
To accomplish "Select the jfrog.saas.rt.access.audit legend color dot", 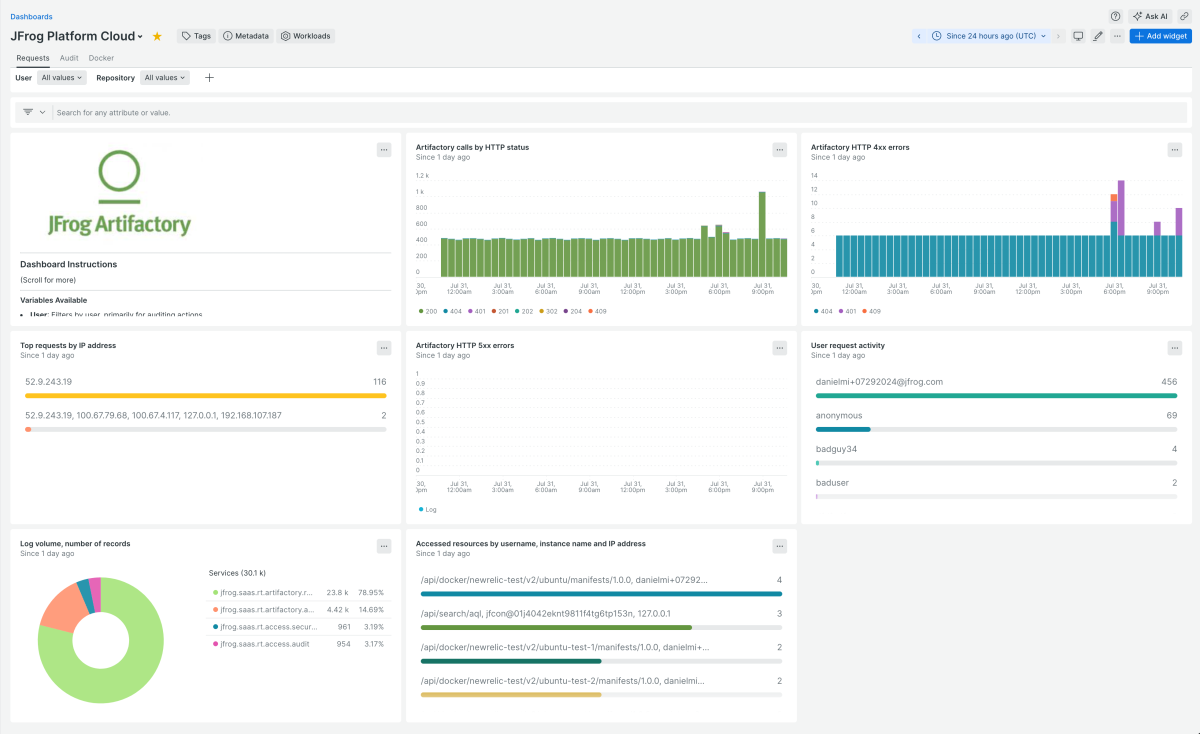I will (215, 644).
